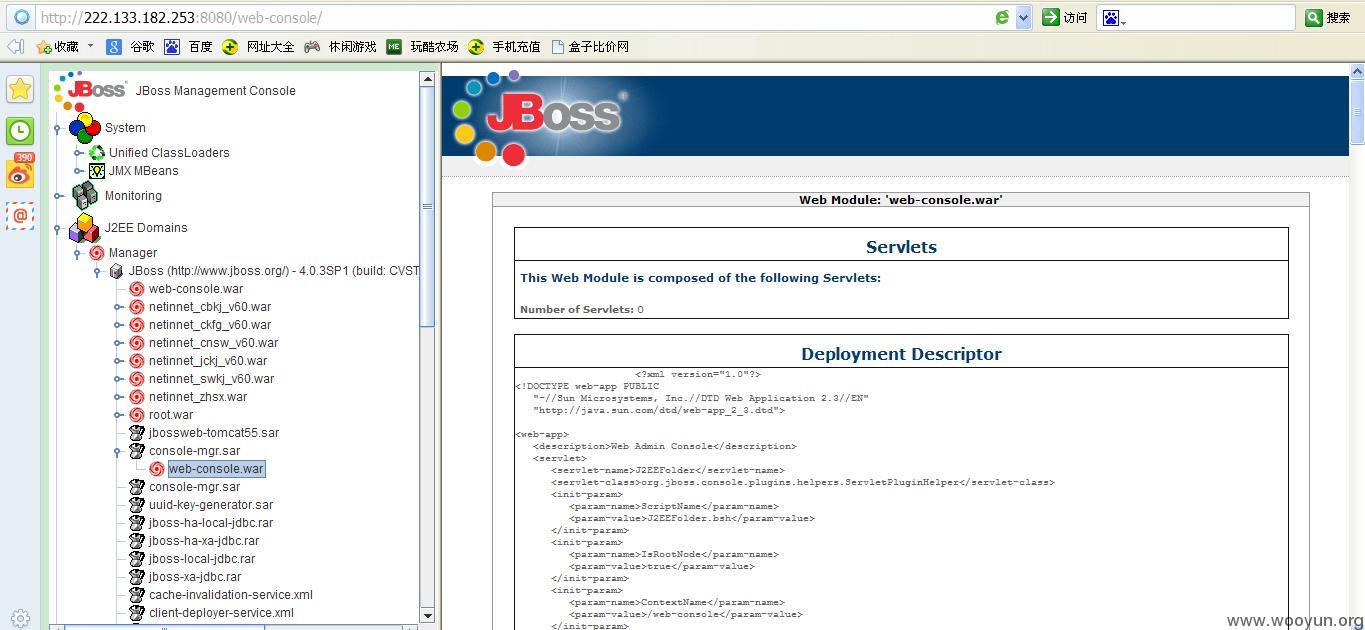Click the Manager spiral icon
The width and height of the screenshot is (1365, 630).
click(97, 253)
